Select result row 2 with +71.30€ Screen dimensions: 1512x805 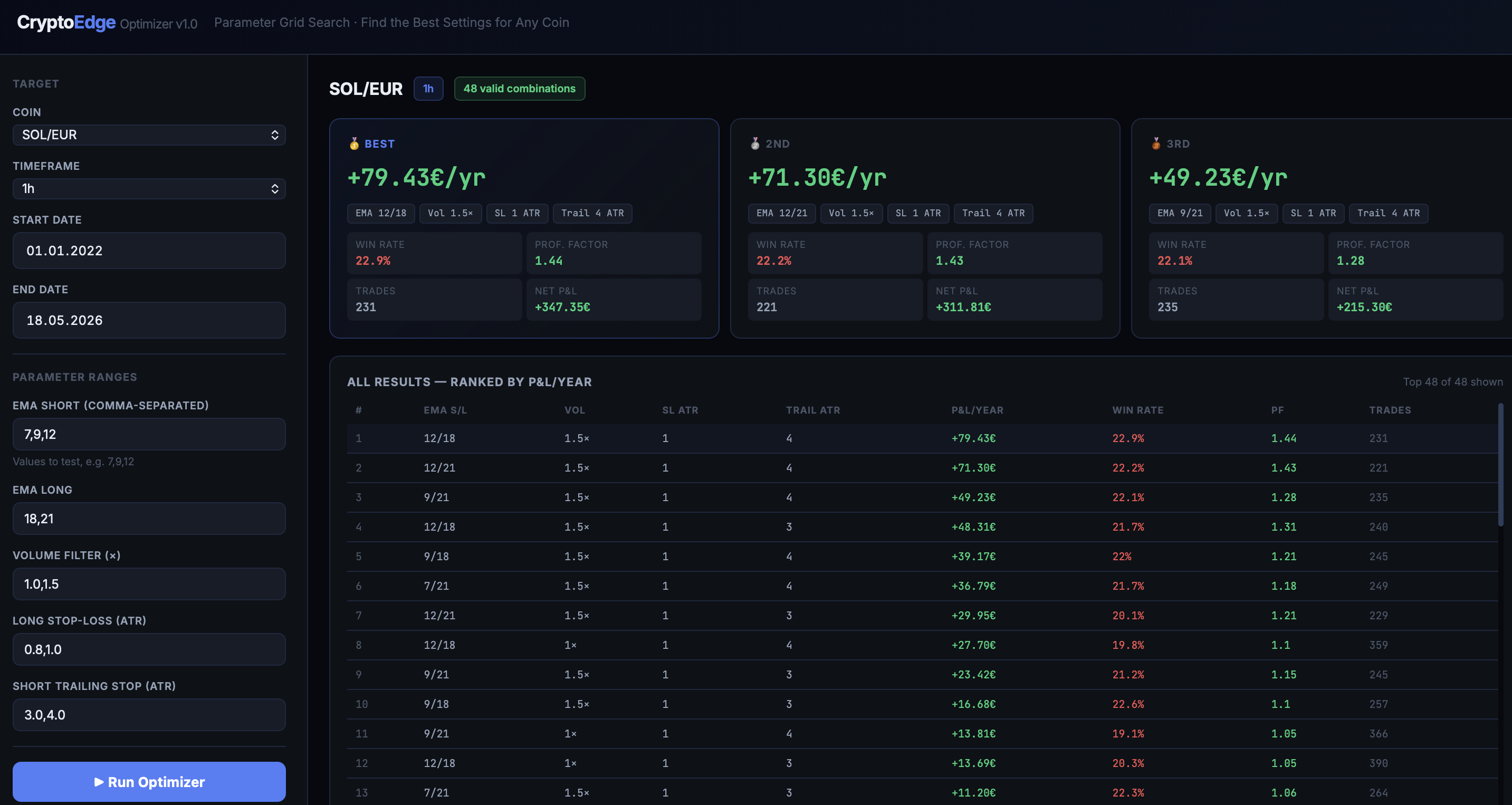[922, 467]
